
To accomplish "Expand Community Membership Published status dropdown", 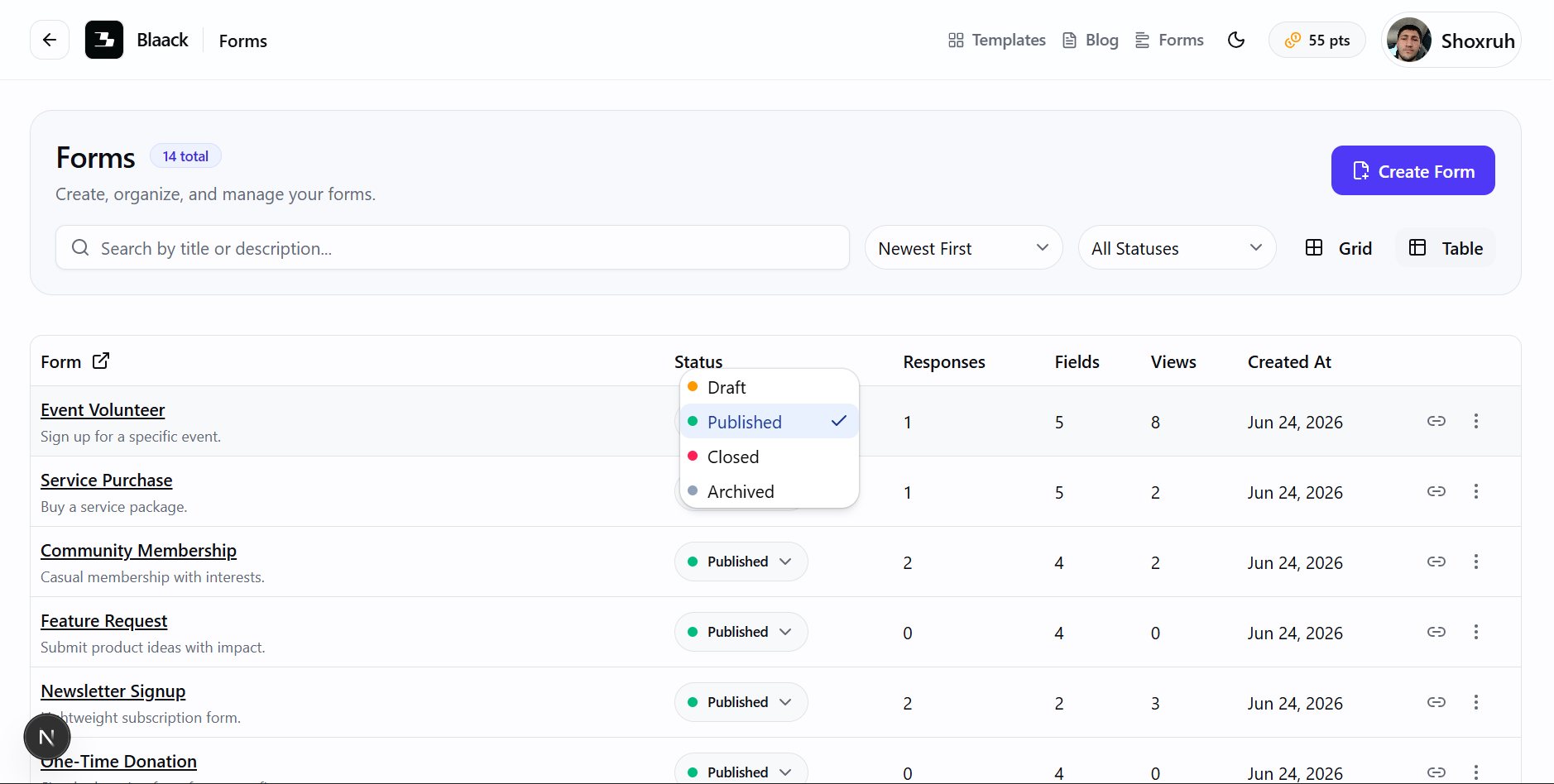I will point(741,562).
